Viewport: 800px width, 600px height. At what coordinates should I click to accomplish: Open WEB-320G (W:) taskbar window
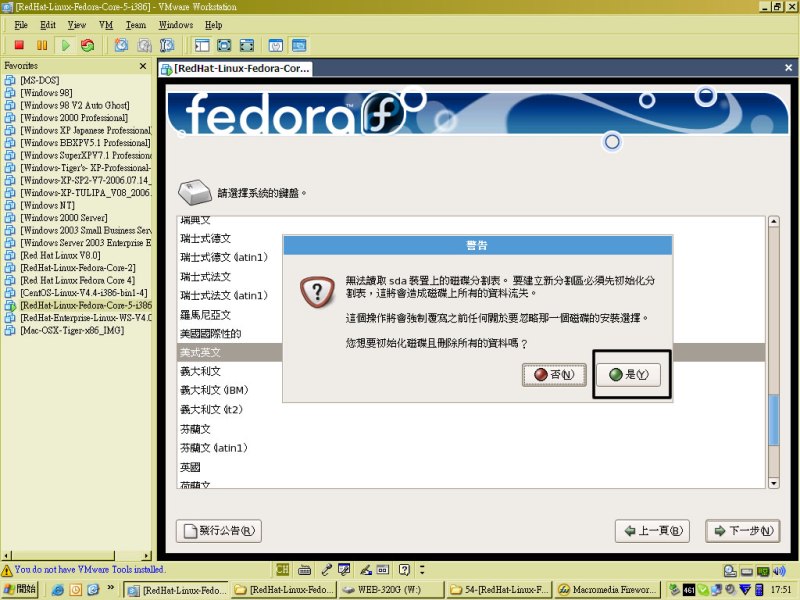[390, 590]
